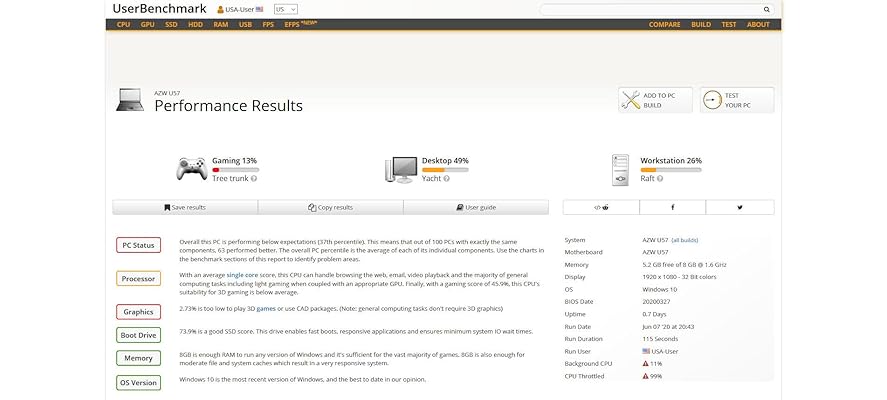Click the Save results button

click(185, 208)
